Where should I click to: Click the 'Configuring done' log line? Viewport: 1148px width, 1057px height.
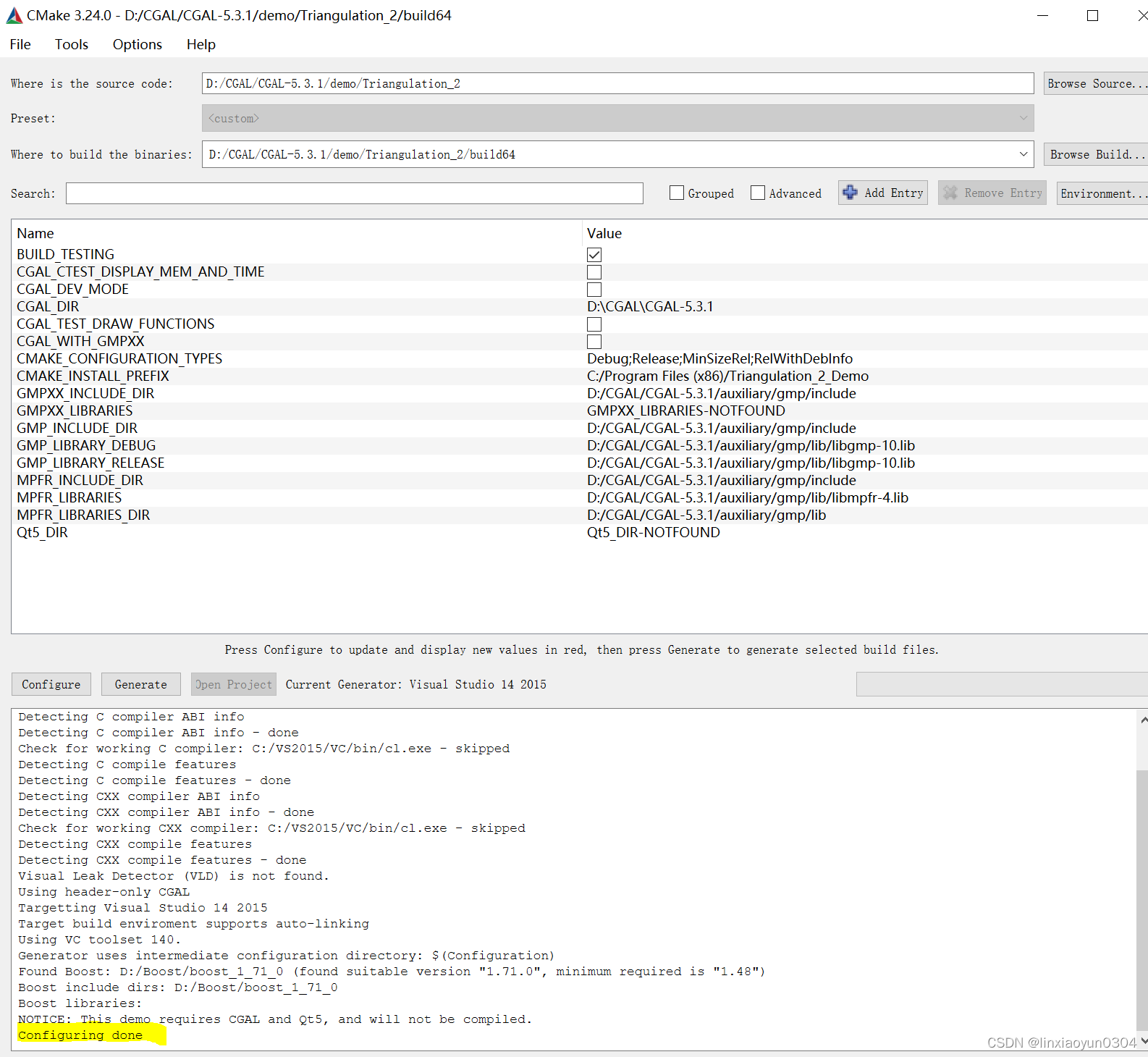point(80,1035)
